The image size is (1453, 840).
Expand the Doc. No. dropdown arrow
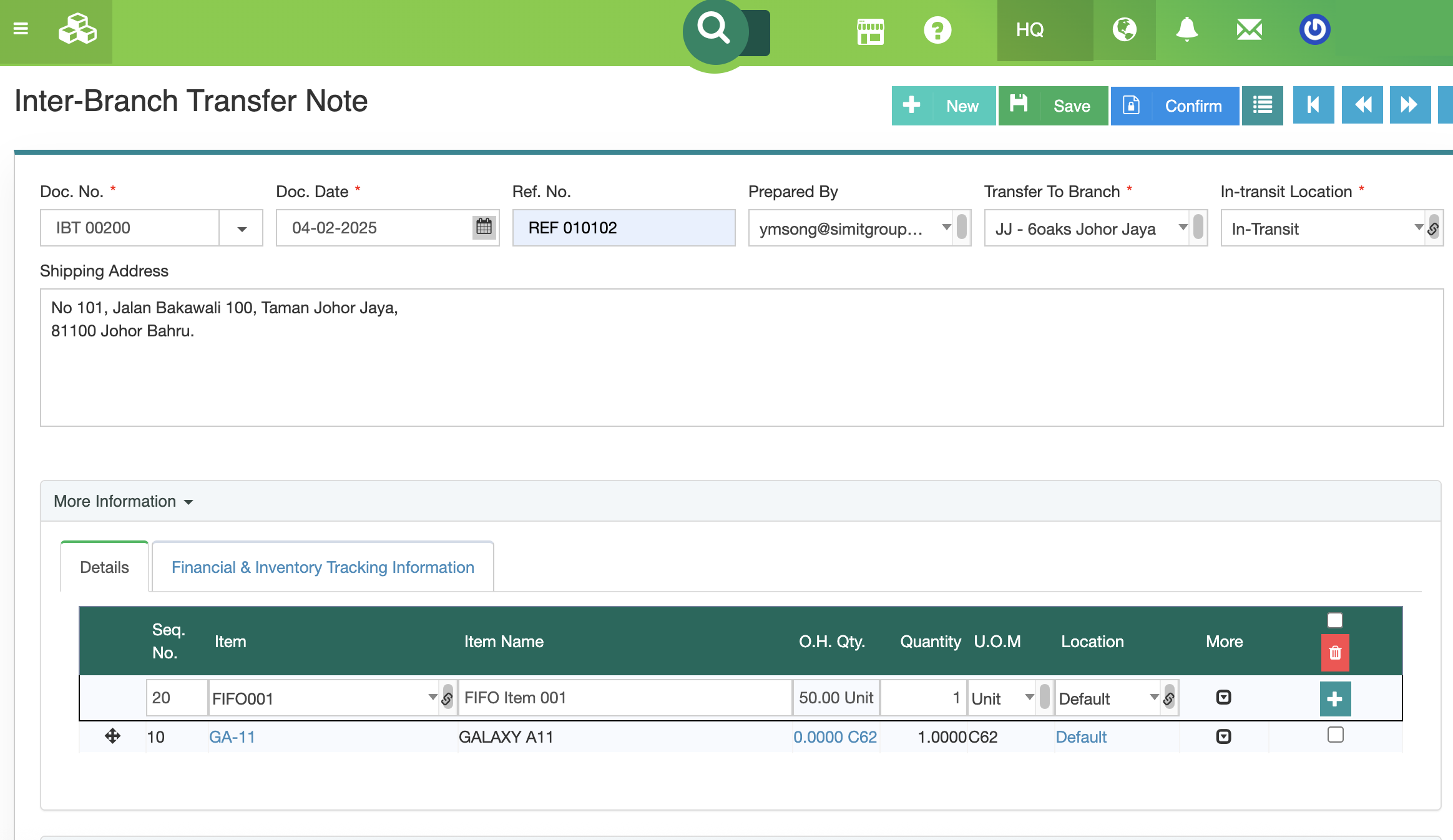click(242, 228)
